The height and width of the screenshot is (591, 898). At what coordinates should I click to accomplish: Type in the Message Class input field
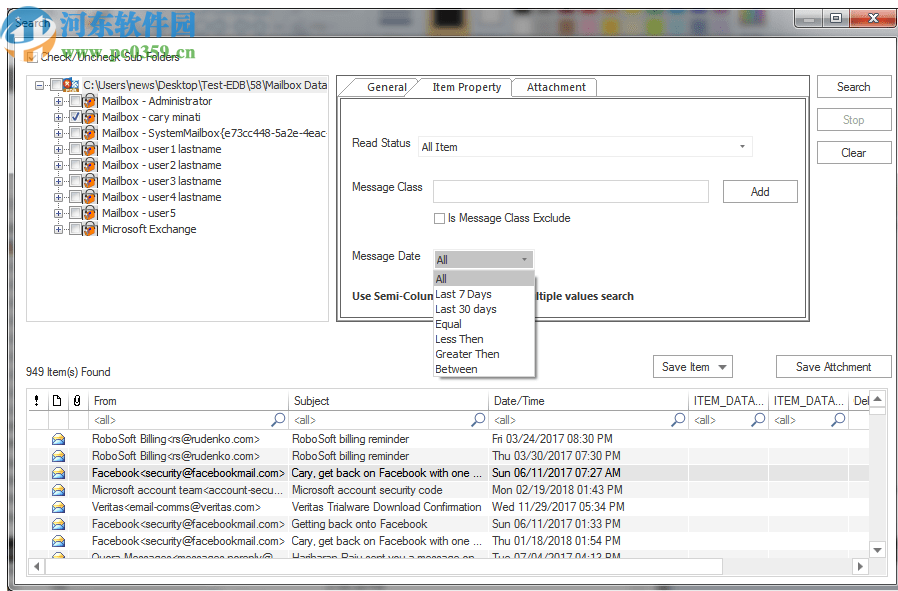(570, 191)
